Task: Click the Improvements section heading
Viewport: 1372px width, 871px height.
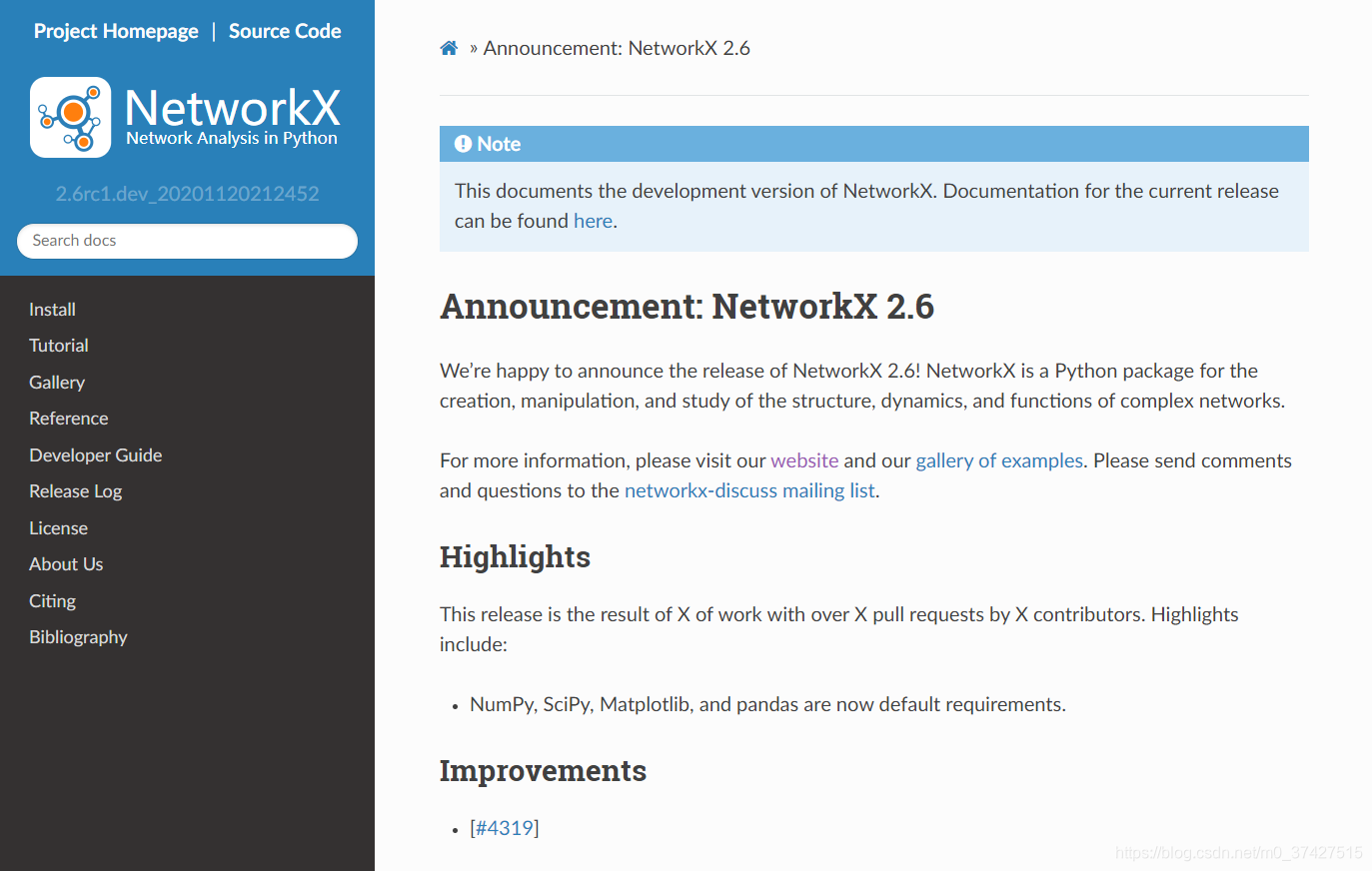Action: point(543,771)
